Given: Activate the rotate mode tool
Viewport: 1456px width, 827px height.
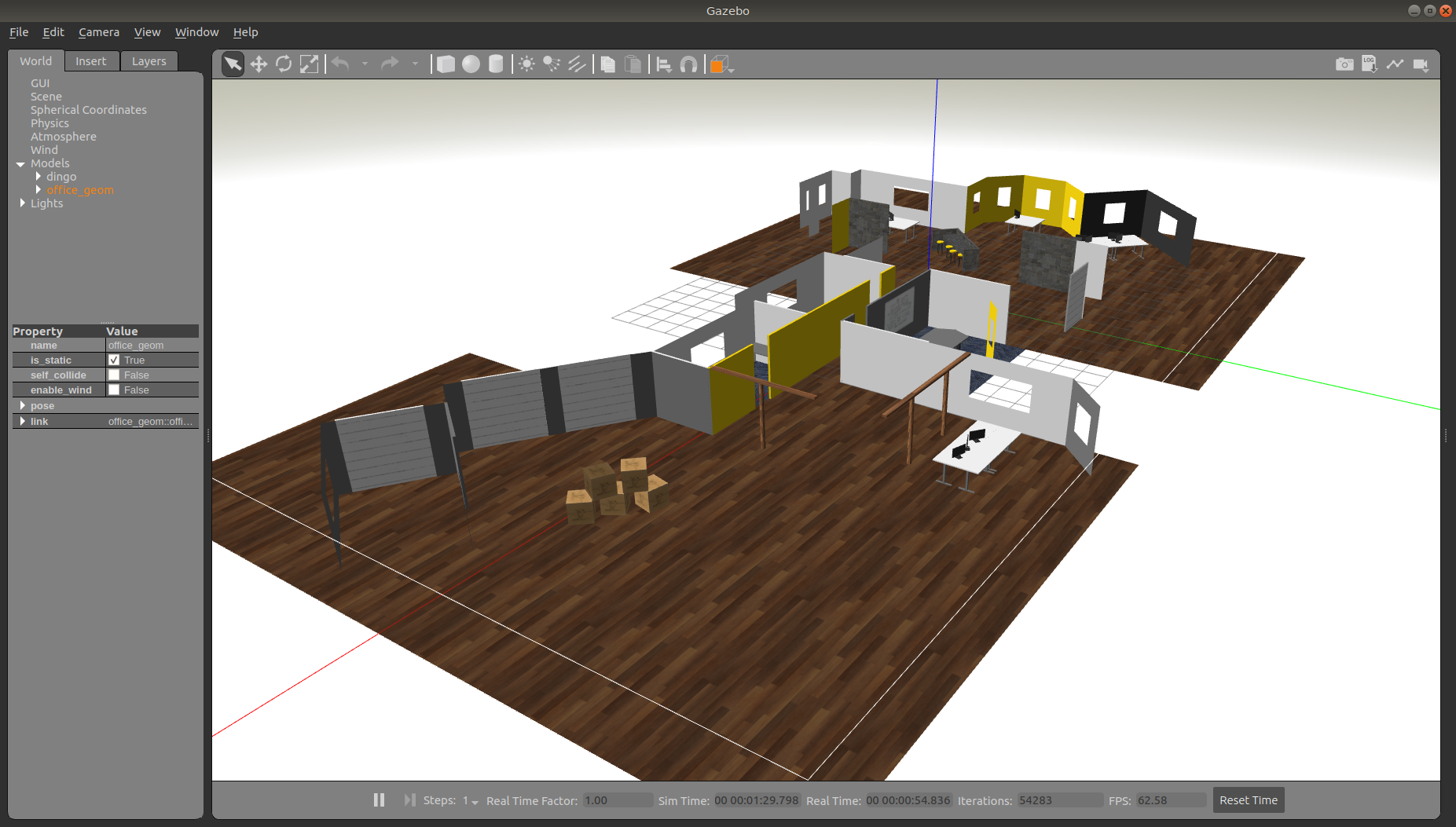Looking at the screenshot, I should 284,64.
